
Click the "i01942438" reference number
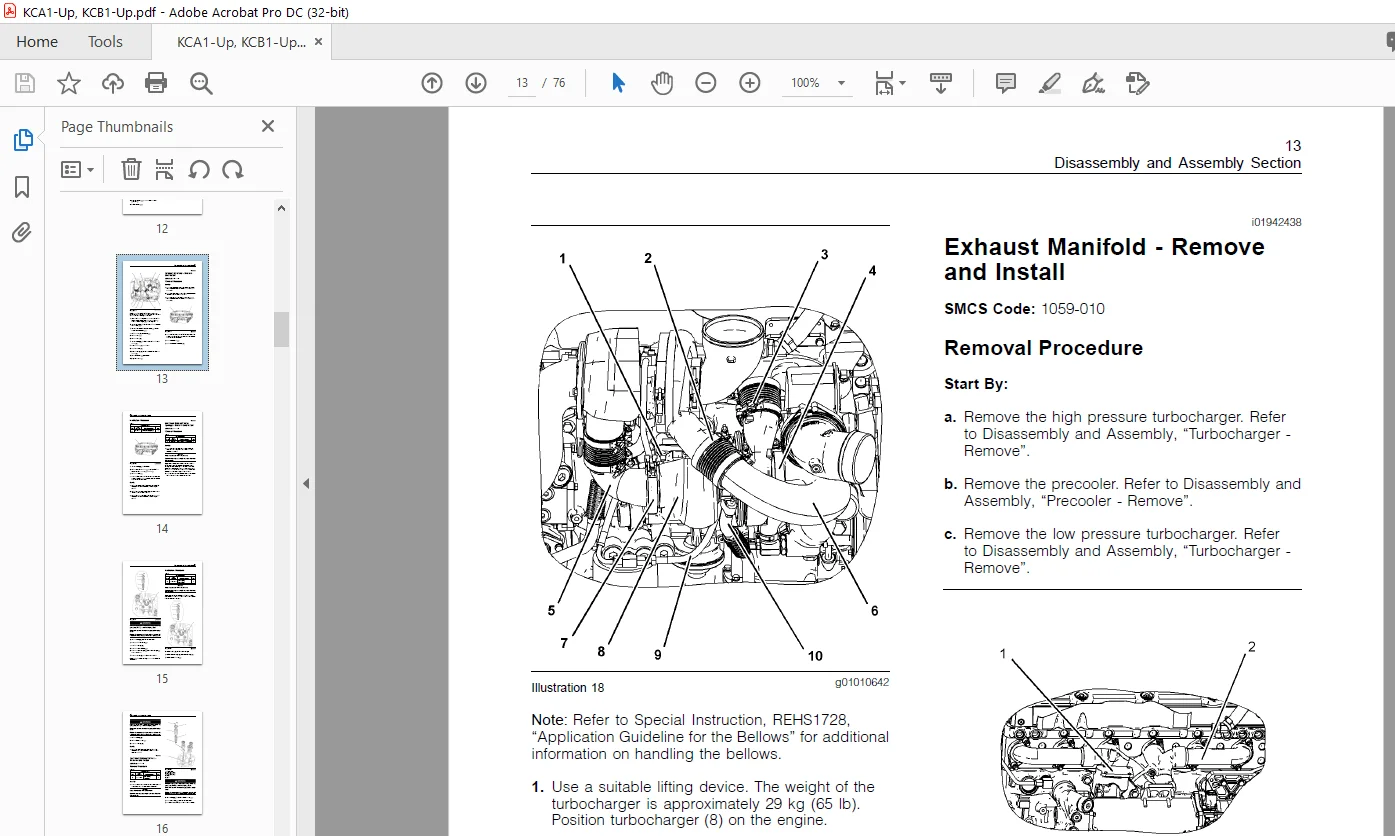click(1276, 222)
